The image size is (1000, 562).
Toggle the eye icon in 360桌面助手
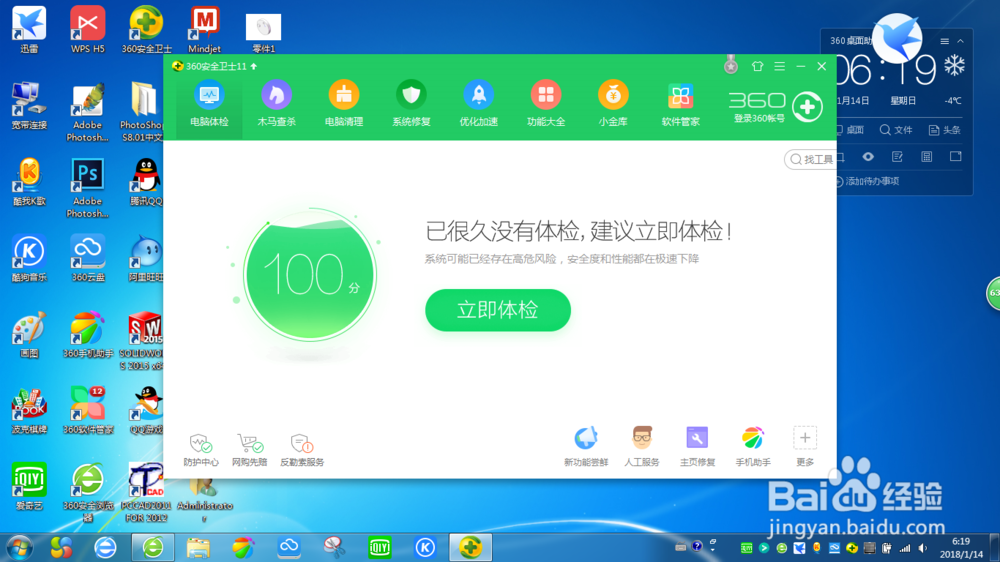868,157
